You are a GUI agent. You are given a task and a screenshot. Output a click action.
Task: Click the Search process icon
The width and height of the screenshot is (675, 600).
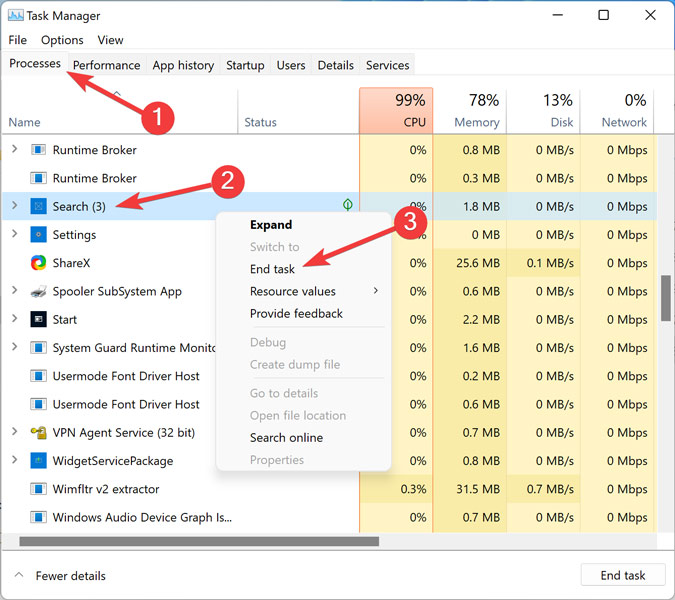(x=38, y=206)
